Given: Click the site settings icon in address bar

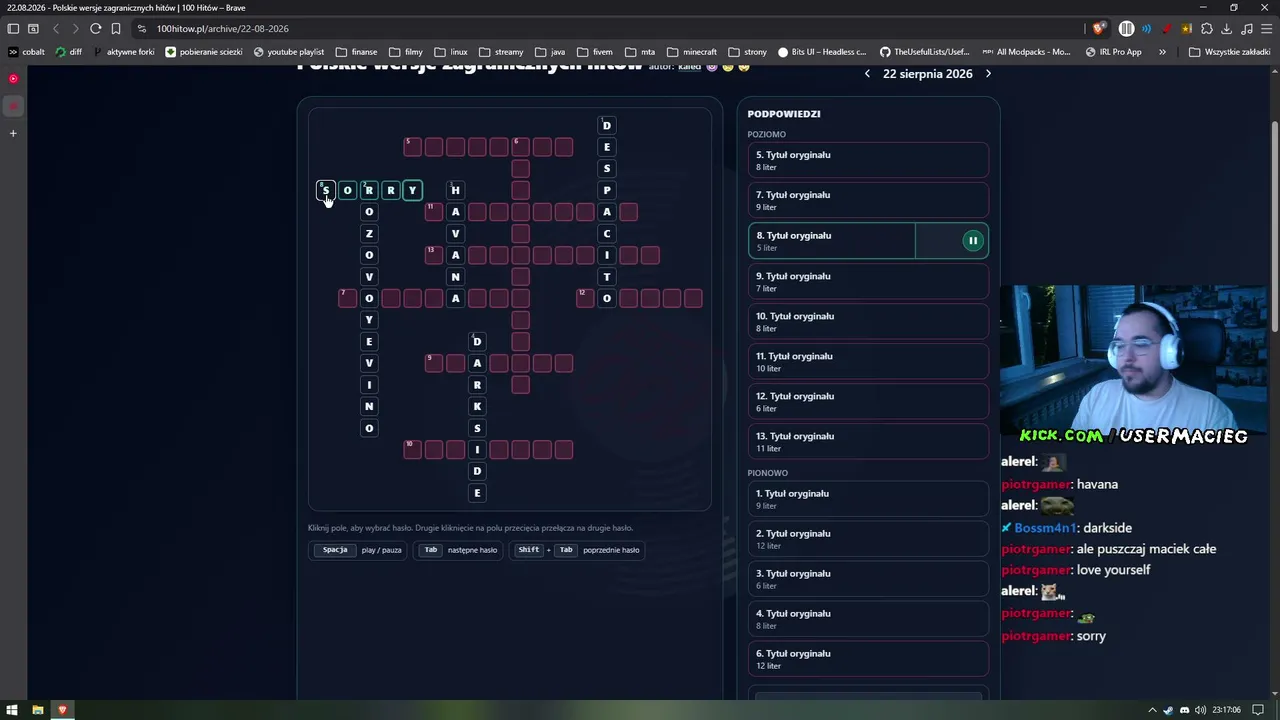Looking at the screenshot, I should [141, 28].
